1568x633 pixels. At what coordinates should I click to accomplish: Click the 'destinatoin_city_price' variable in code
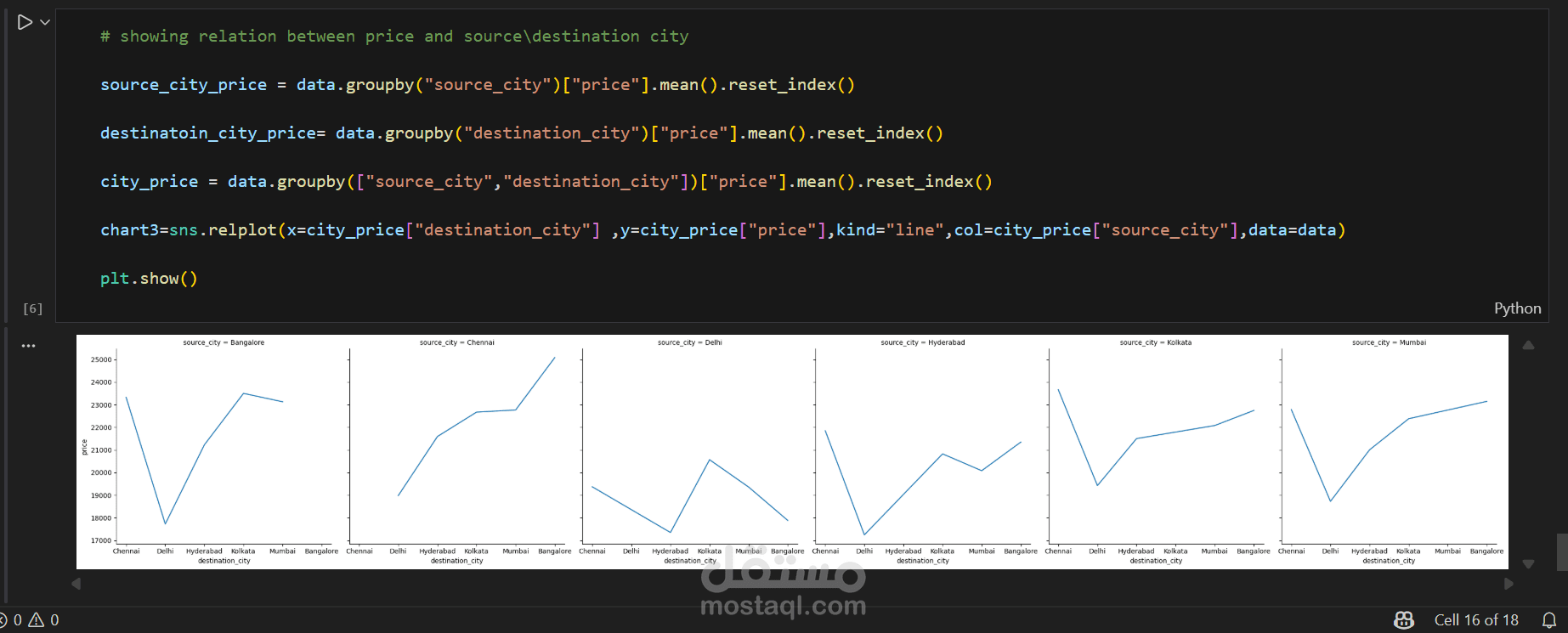208,133
